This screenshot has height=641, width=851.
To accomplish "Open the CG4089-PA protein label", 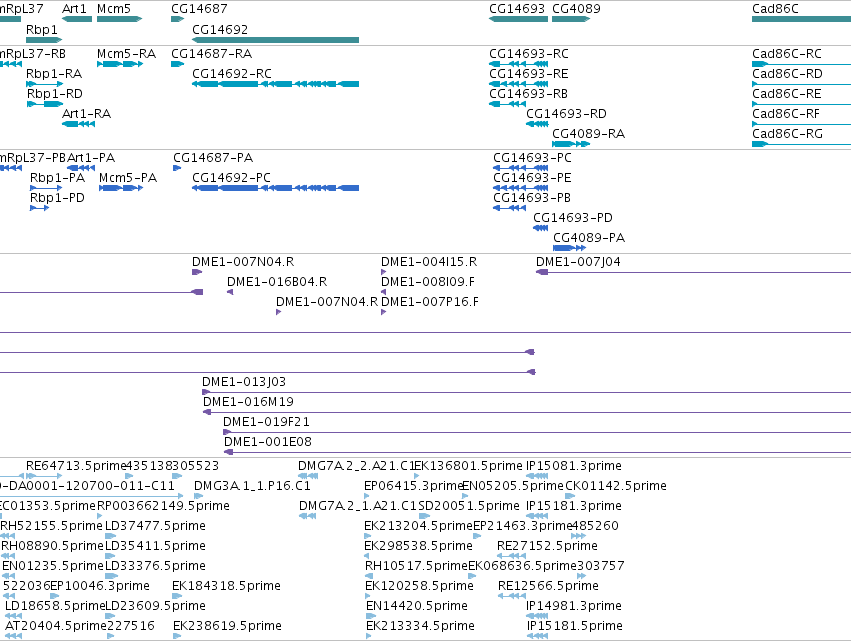I will (x=589, y=238).
